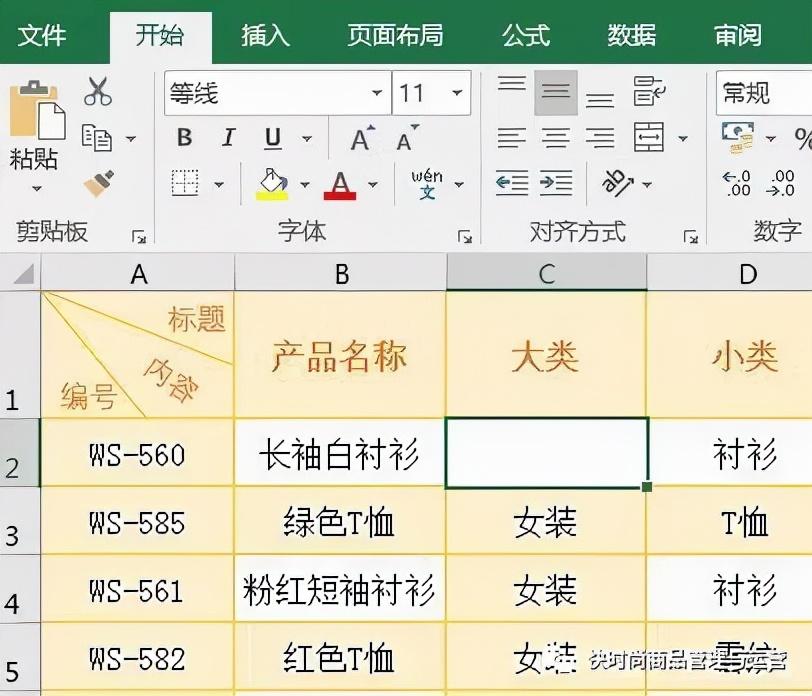Toggle Bold formatting
The image size is (812, 696).
(184, 138)
